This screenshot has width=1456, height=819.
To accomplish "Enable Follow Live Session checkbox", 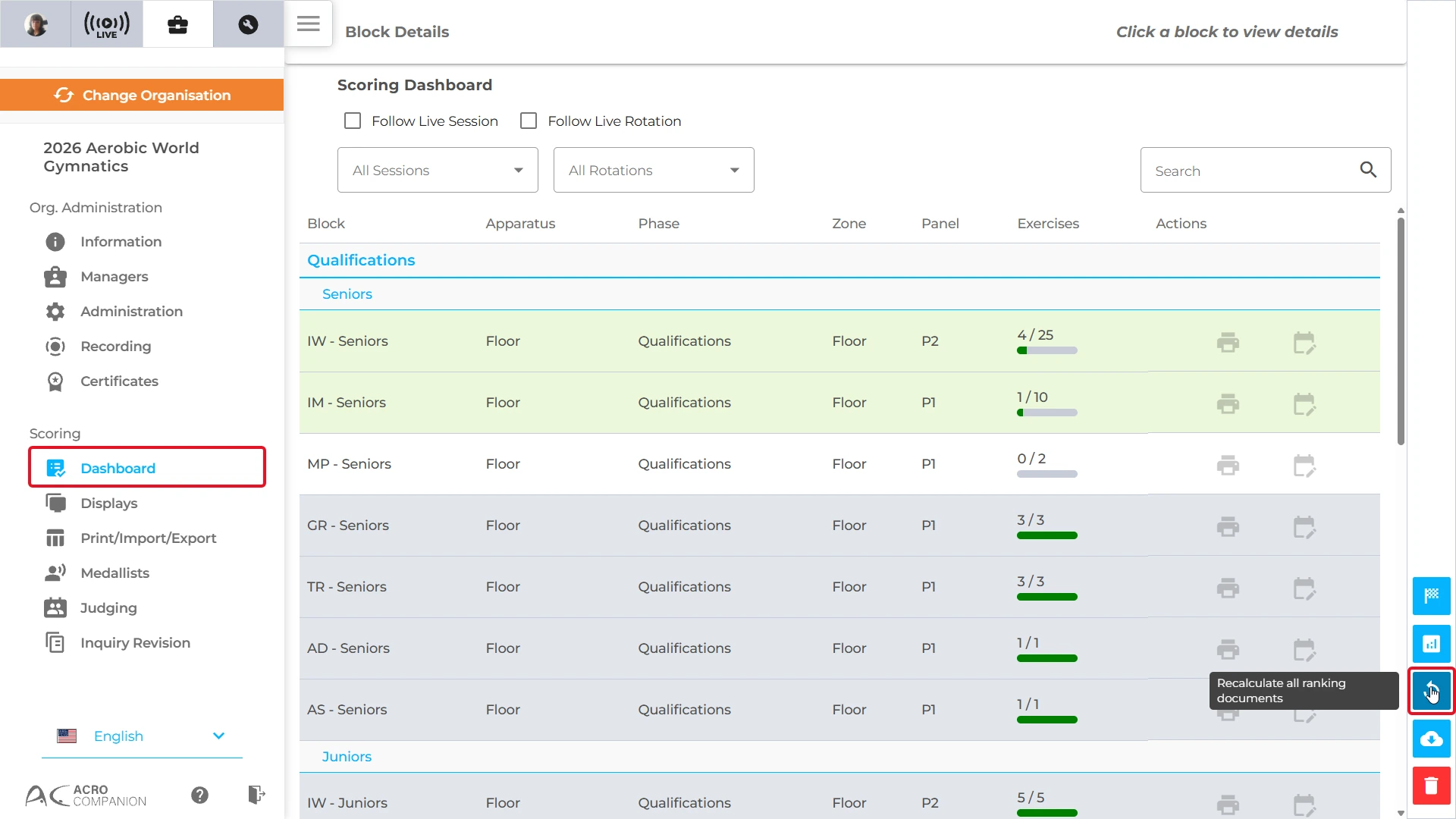I will click(353, 121).
